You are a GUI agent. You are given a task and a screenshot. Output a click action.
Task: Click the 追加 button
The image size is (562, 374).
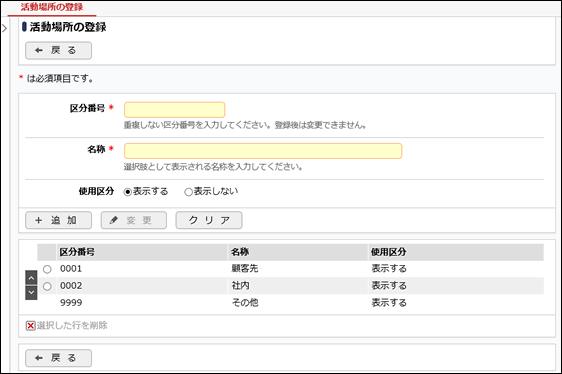58,220
